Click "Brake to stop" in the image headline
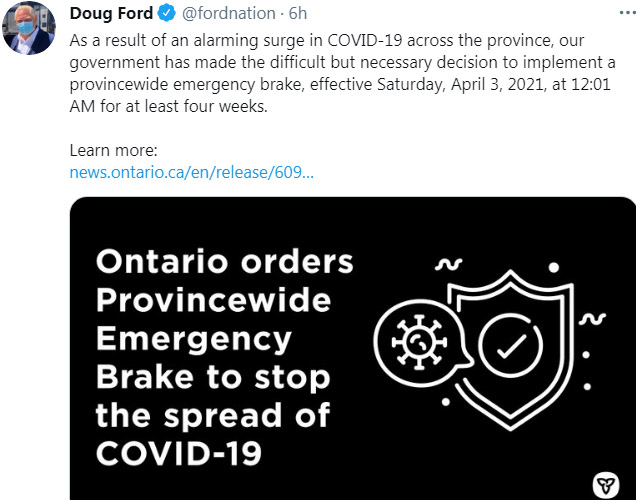The width and height of the screenshot is (636, 500). 212,377
